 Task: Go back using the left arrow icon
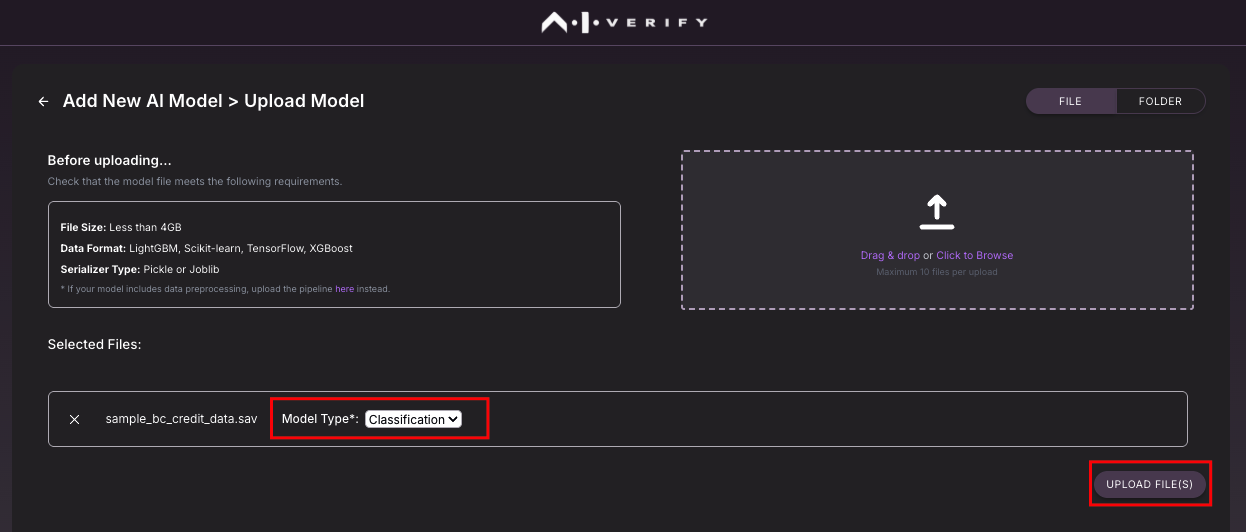click(x=43, y=102)
